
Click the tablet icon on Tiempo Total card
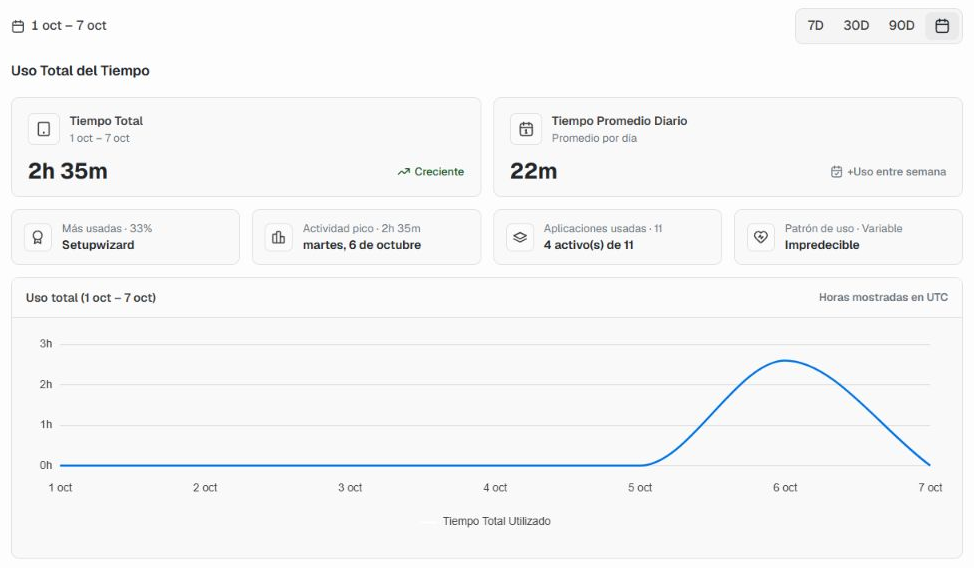[x=43, y=129]
